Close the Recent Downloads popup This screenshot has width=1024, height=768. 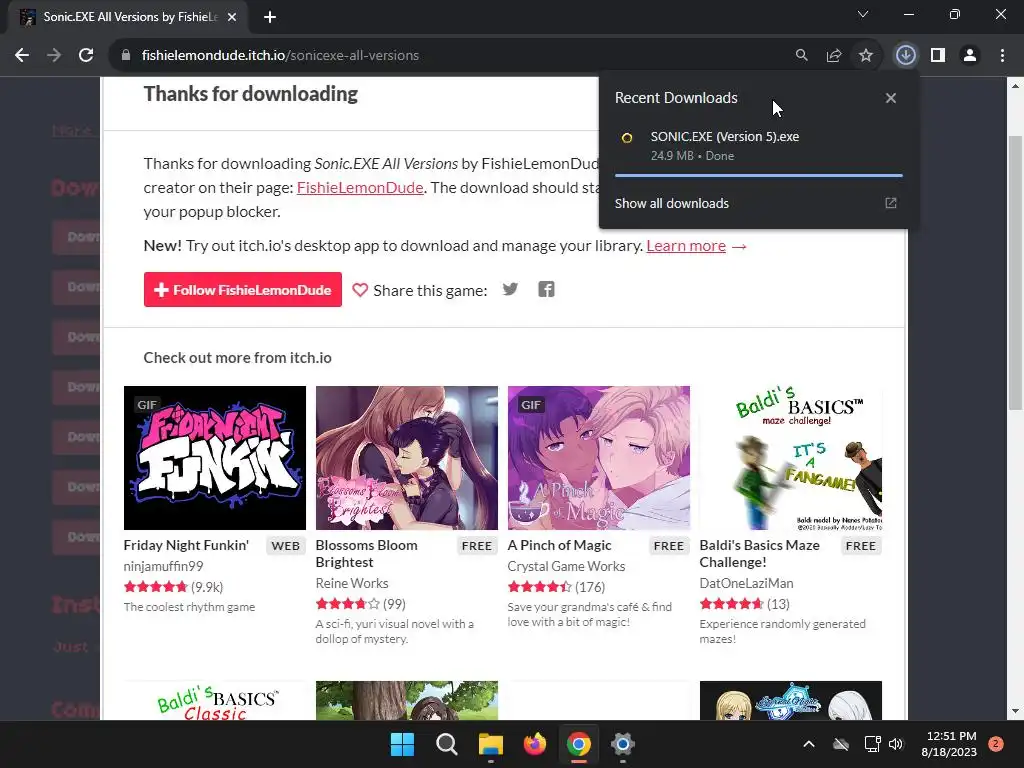(891, 98)
